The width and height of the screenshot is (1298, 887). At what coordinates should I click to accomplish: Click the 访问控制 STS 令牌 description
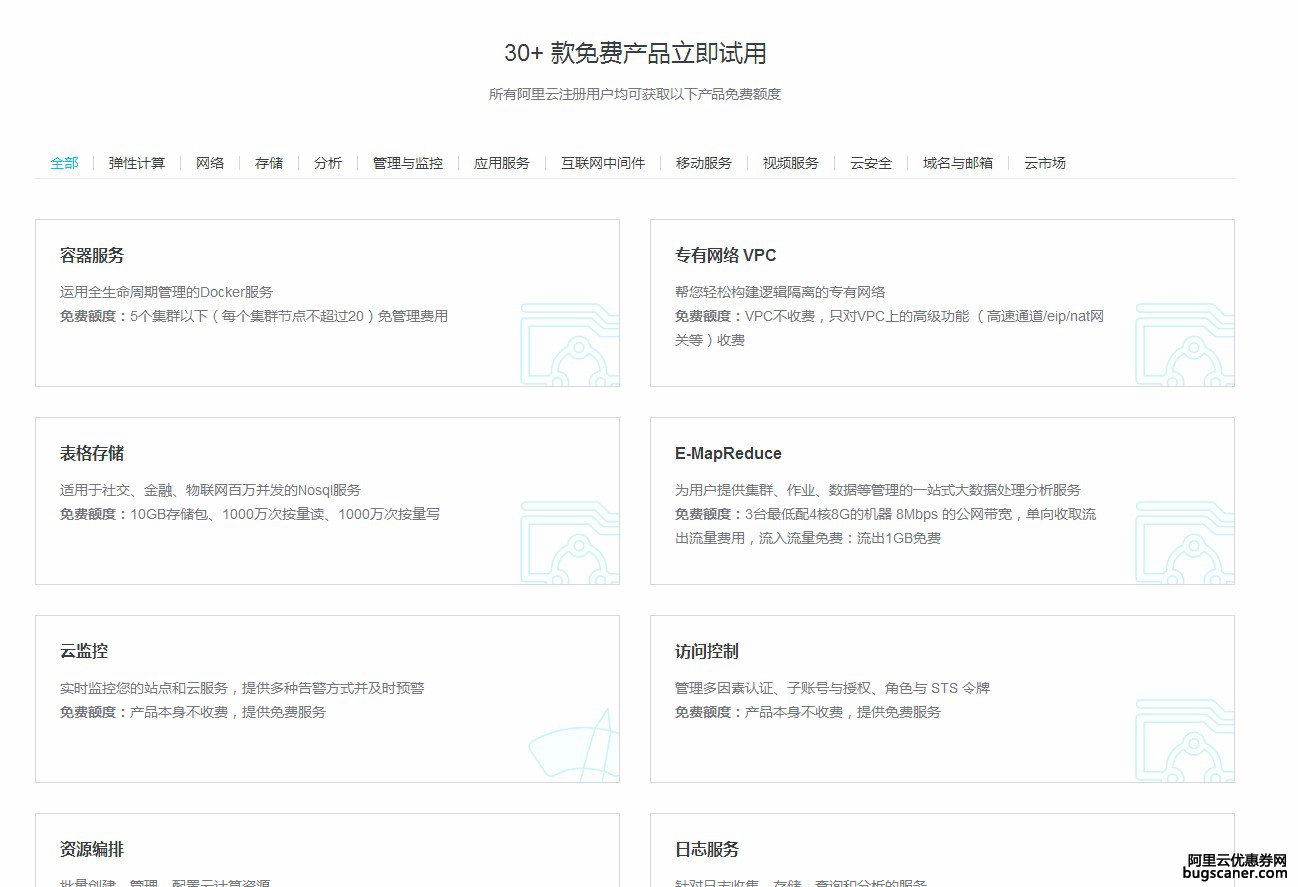pyautogui.click(x=833, y=688)
